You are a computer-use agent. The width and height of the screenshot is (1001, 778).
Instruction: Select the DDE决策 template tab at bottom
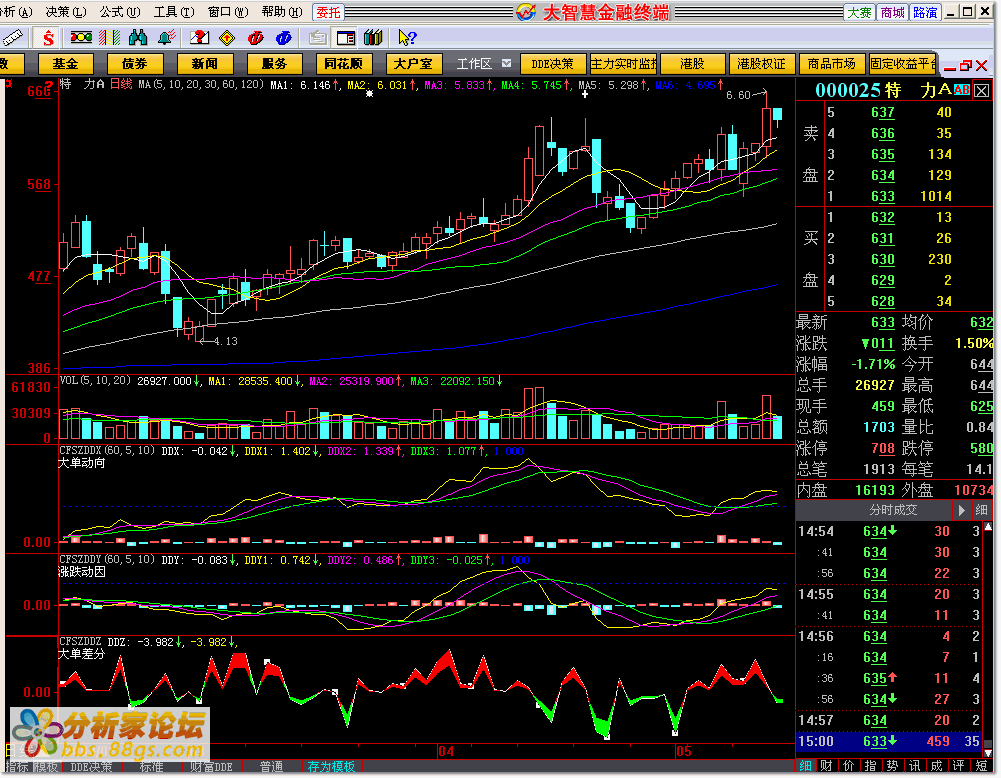point(91,767)
